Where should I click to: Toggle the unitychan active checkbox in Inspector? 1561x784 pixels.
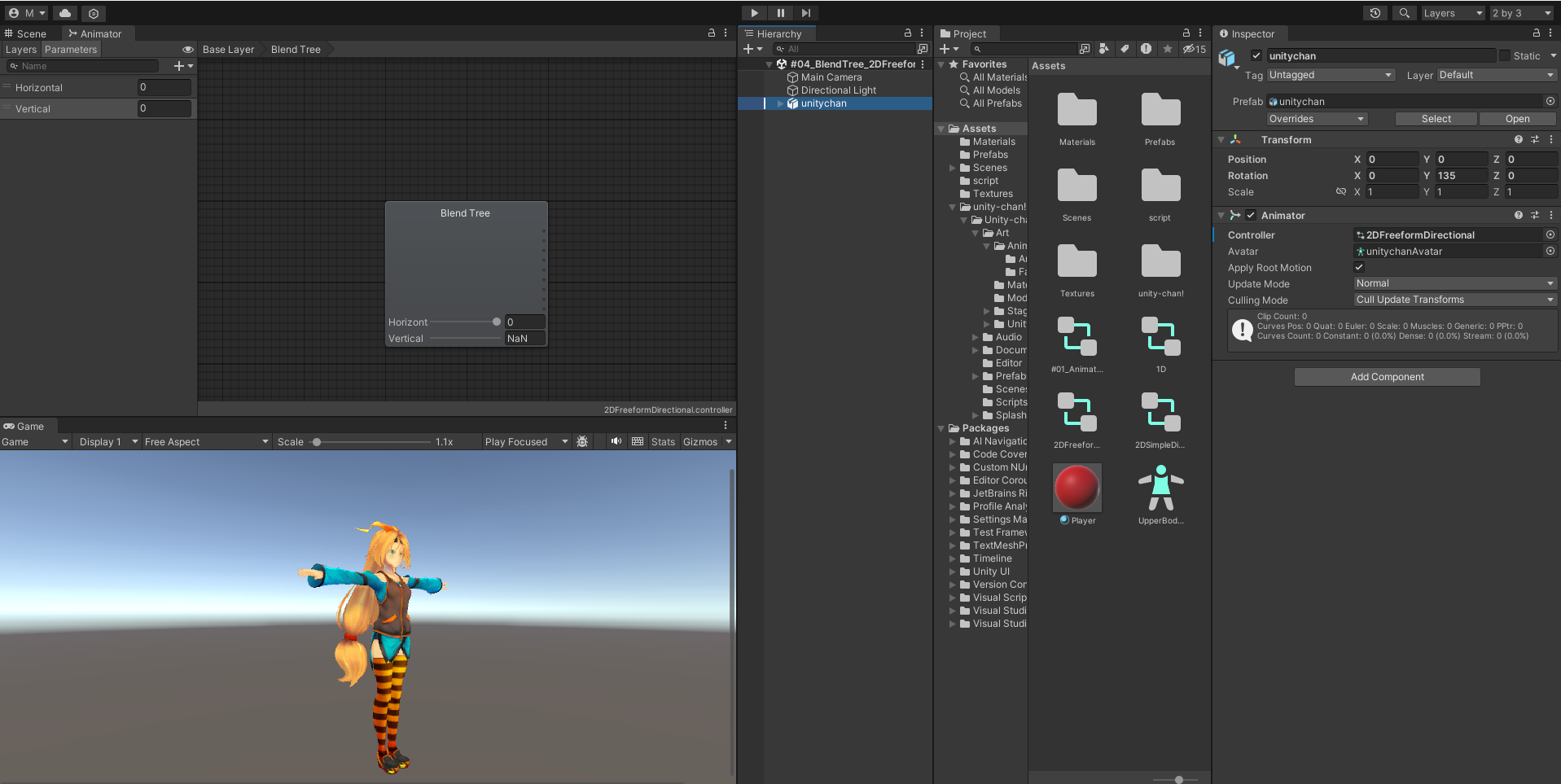(1256, 55)
